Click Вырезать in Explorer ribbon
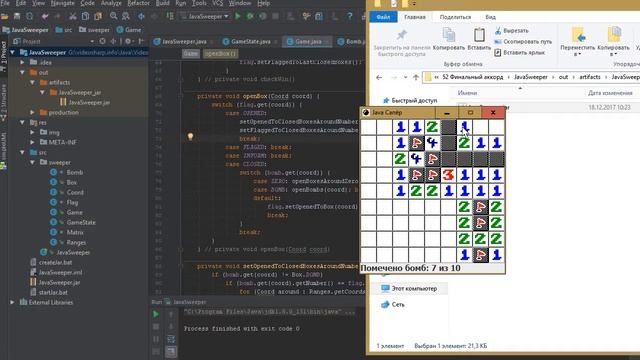This screenshot has height=360, width=640. (512, 31)
